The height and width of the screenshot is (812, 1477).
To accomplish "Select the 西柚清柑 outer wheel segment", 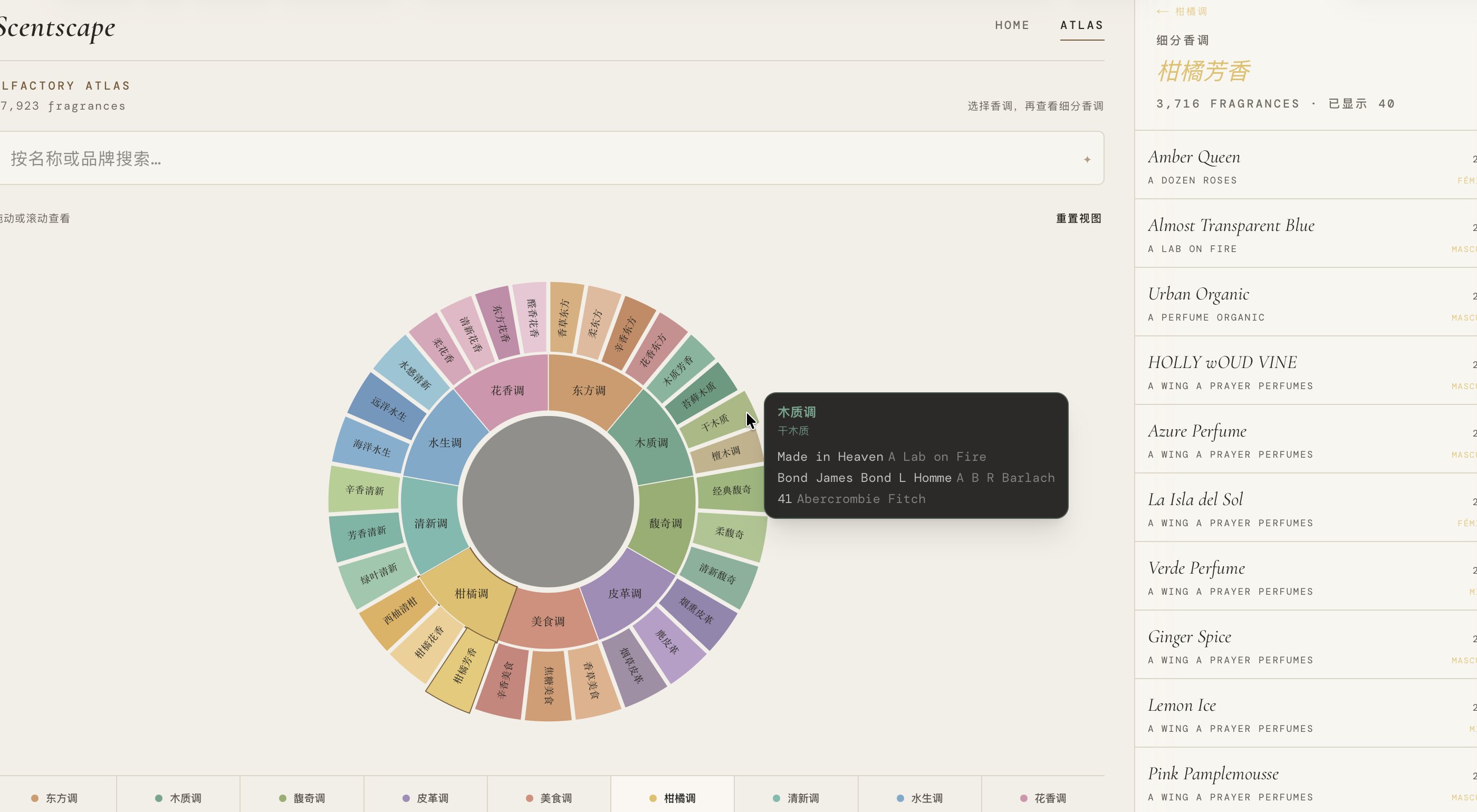I will pos(400,612).
